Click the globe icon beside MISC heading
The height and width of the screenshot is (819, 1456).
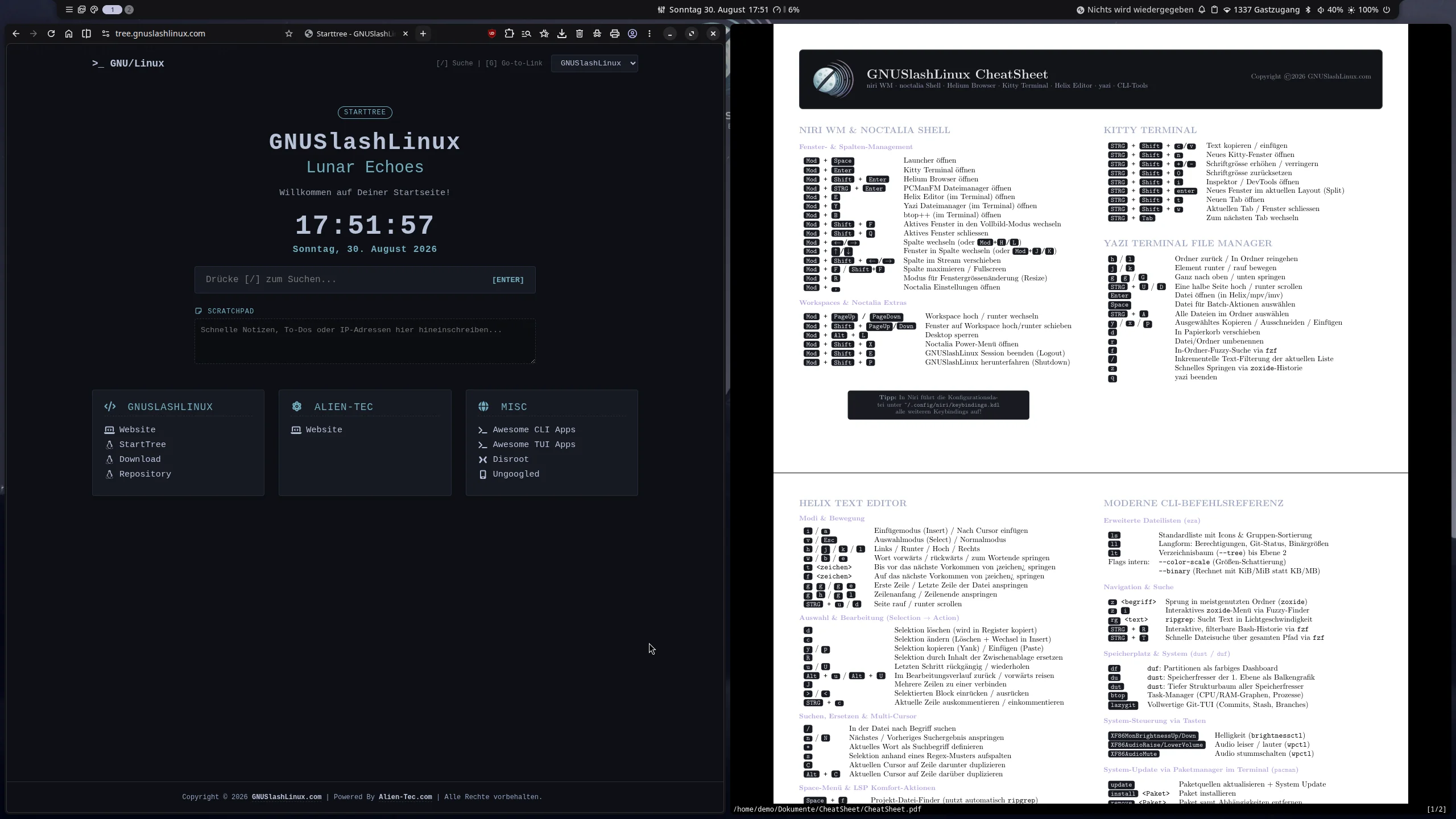pyautogui.click(x=483, y=407)
